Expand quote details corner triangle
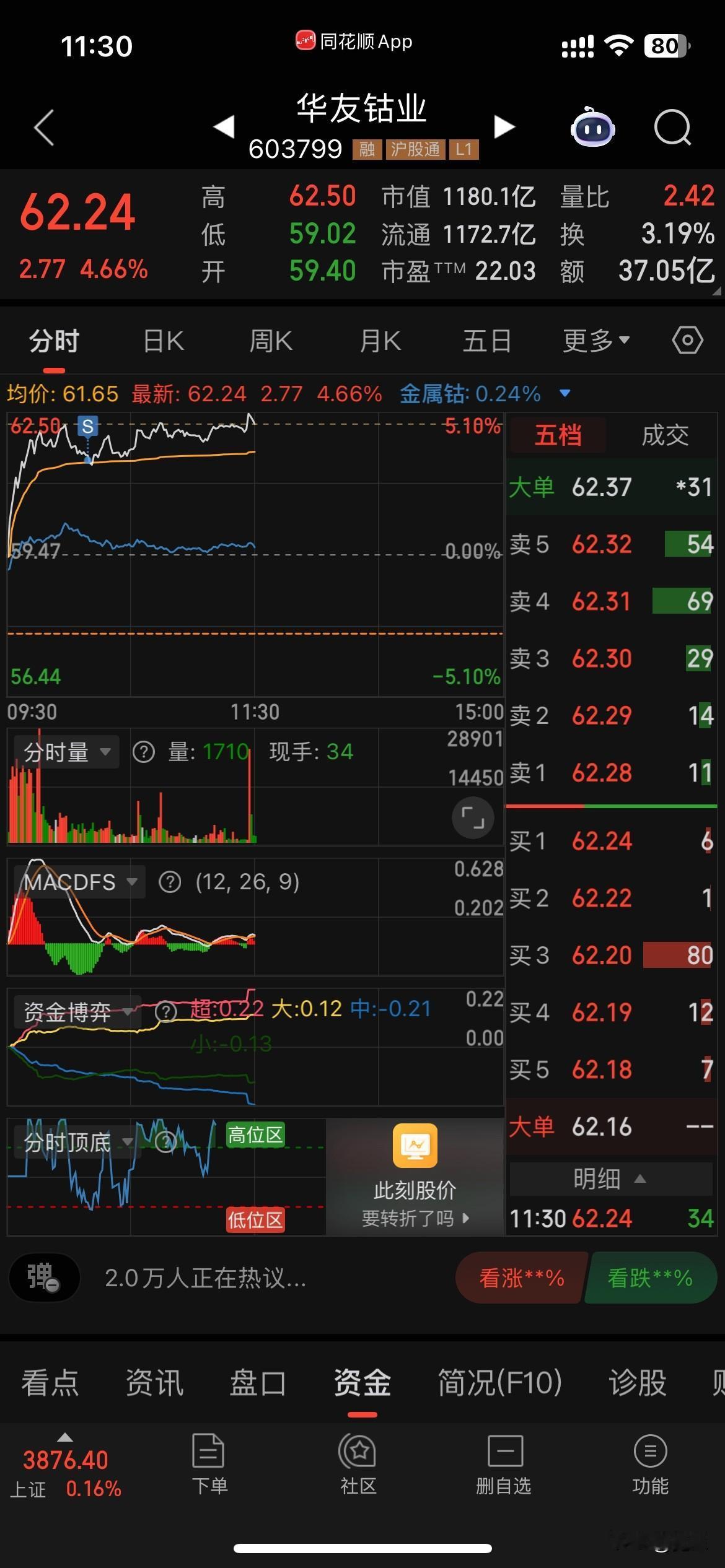Image resolution: width=725 pixels, height=1568 pixels. tap(716, 291)
